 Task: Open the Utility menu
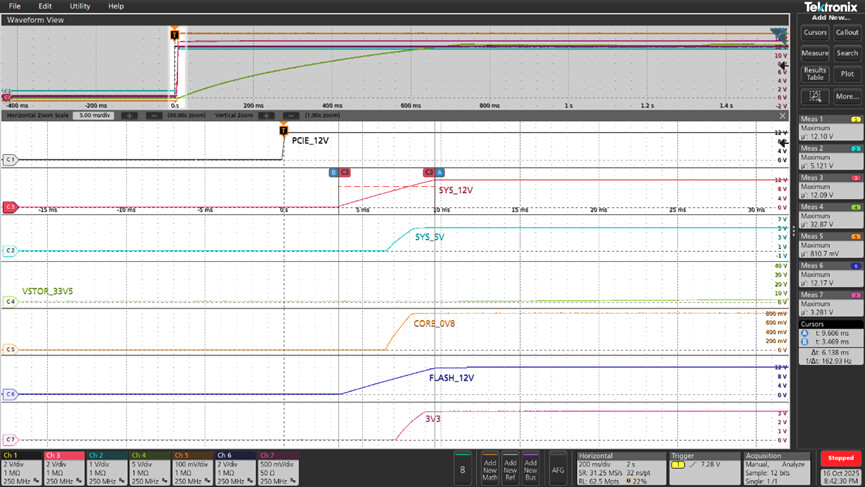point(79,6)
